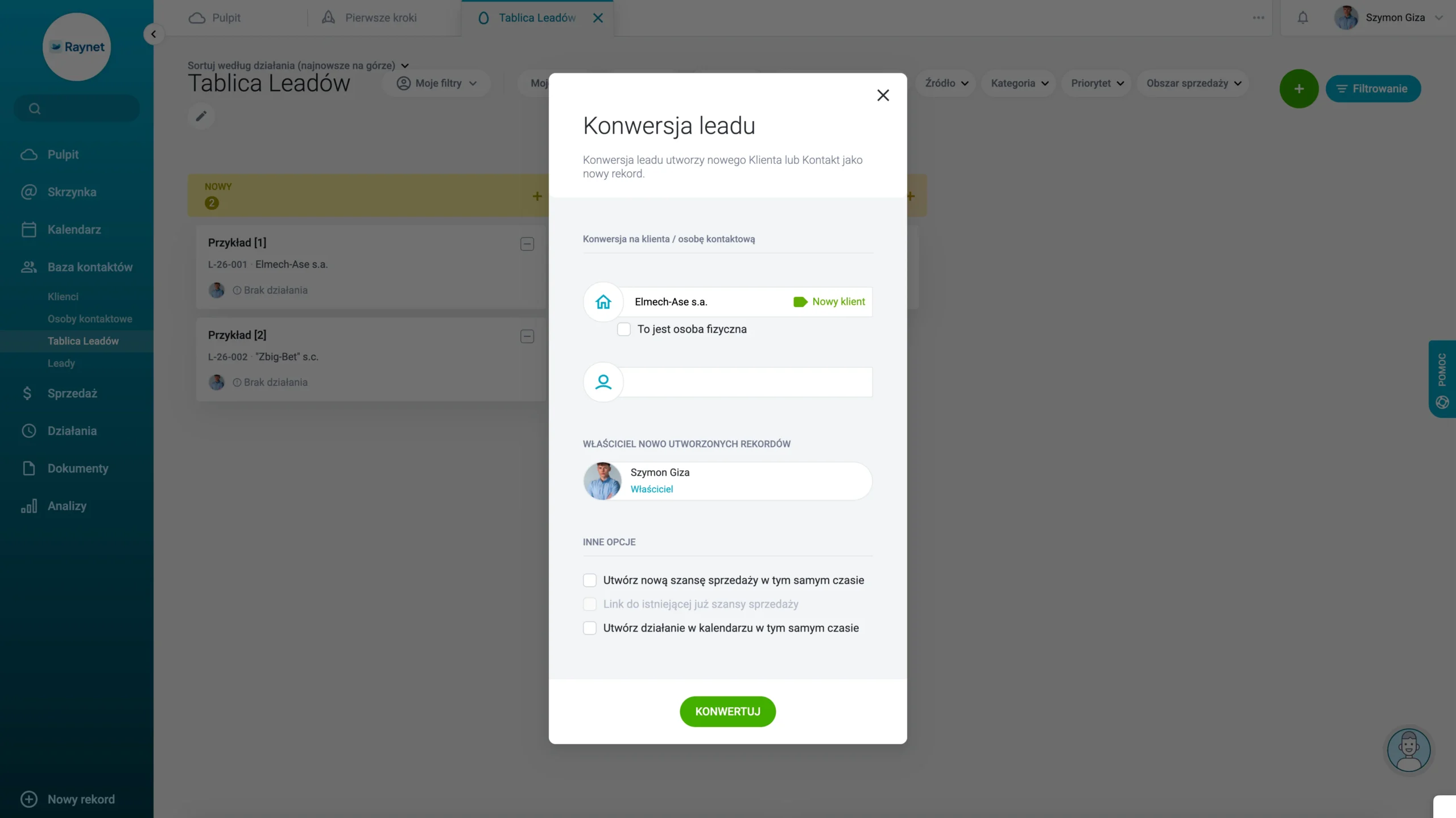The image size is (1456, 818).
Task: Check Link do istniejącej już szansy sprzedaży
Action: (x=590, y=604)
